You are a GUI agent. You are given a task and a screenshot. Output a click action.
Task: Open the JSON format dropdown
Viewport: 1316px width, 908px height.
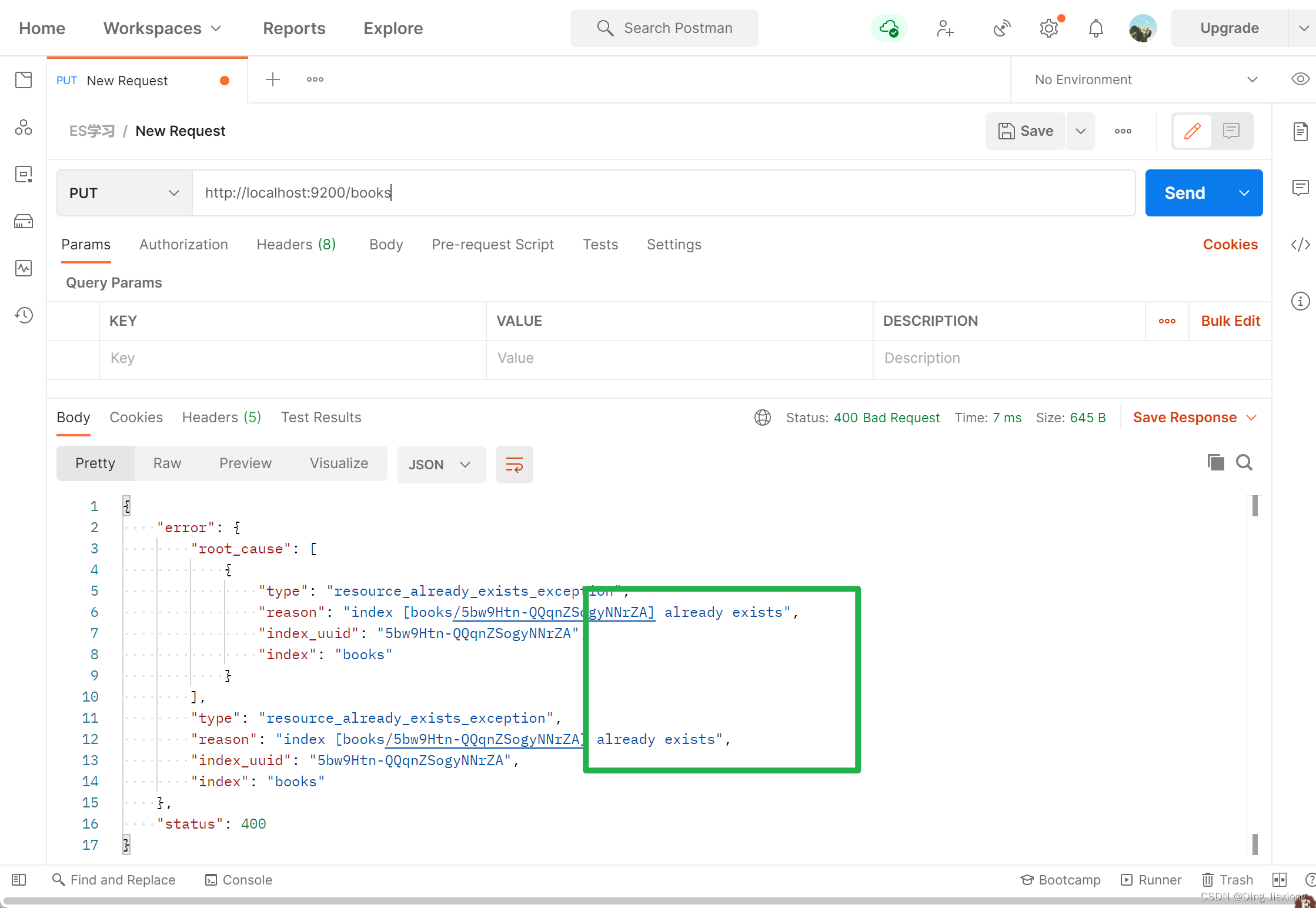(x=441, y=465)
